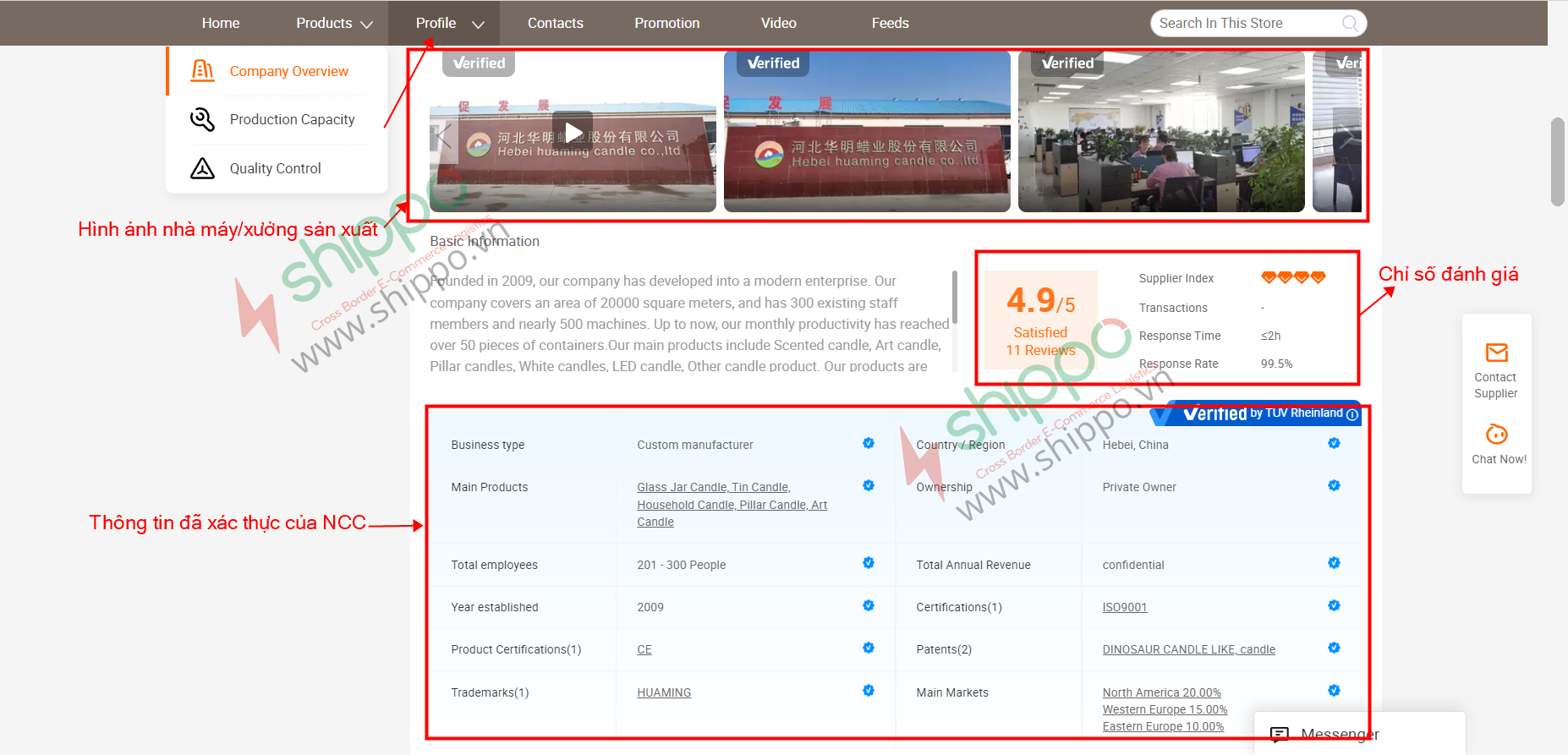1568x755 pixels.
Task: Open the Messenger chat panel
Action: coord(1359,733)
